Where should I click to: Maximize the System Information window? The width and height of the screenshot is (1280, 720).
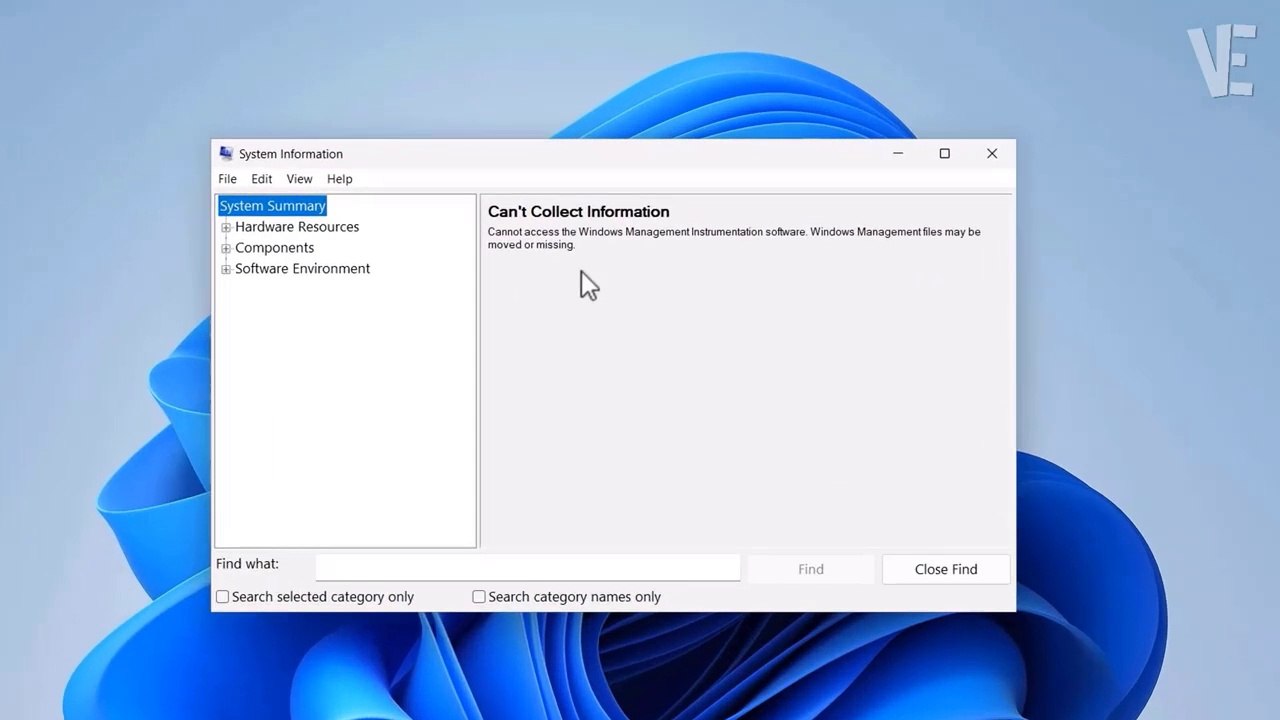(x=944, y=153)
